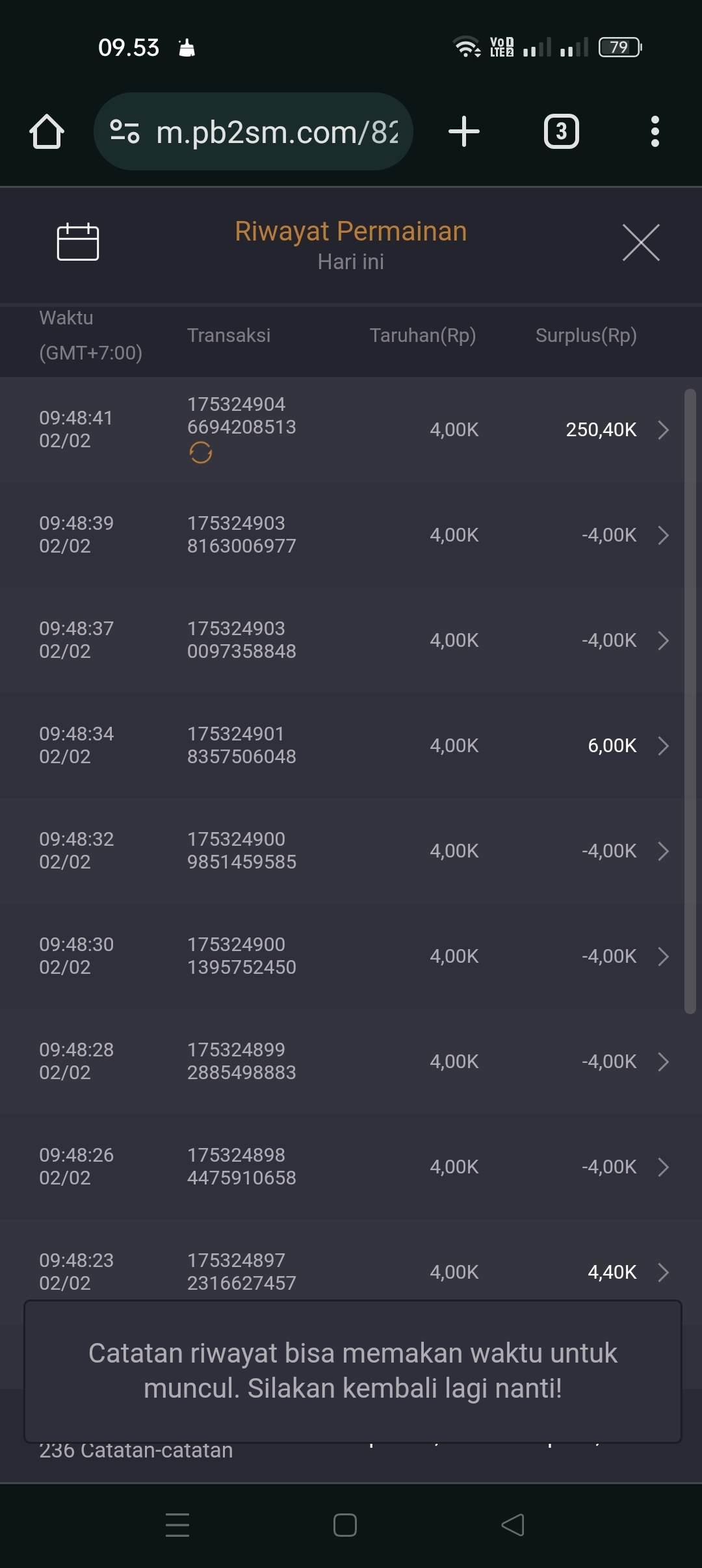Screen dimensions: 702x1568
Task: Tap the Android recent apps button
Action: (177, 1525)
